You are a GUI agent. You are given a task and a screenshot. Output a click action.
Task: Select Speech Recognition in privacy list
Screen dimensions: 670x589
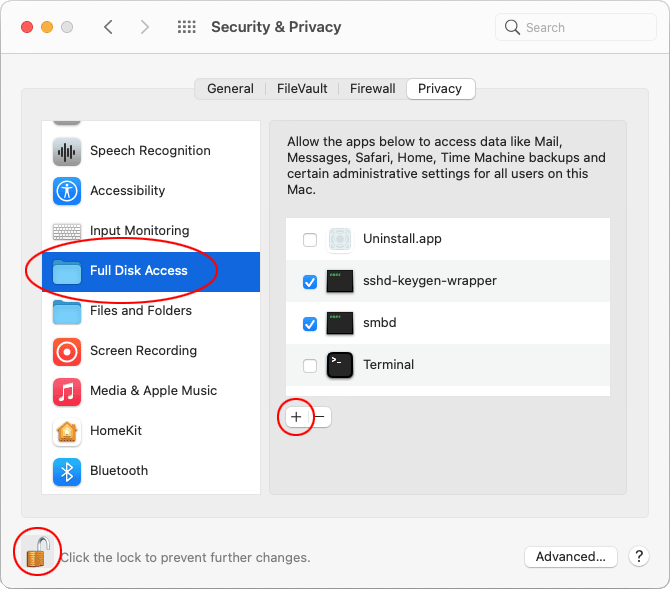(151, 151)
